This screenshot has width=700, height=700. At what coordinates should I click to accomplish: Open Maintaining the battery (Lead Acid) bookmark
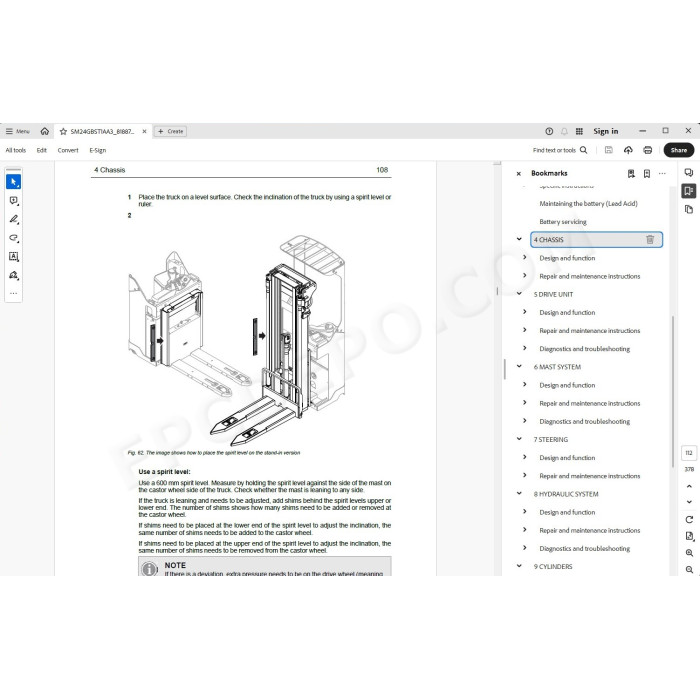(588, 204)
